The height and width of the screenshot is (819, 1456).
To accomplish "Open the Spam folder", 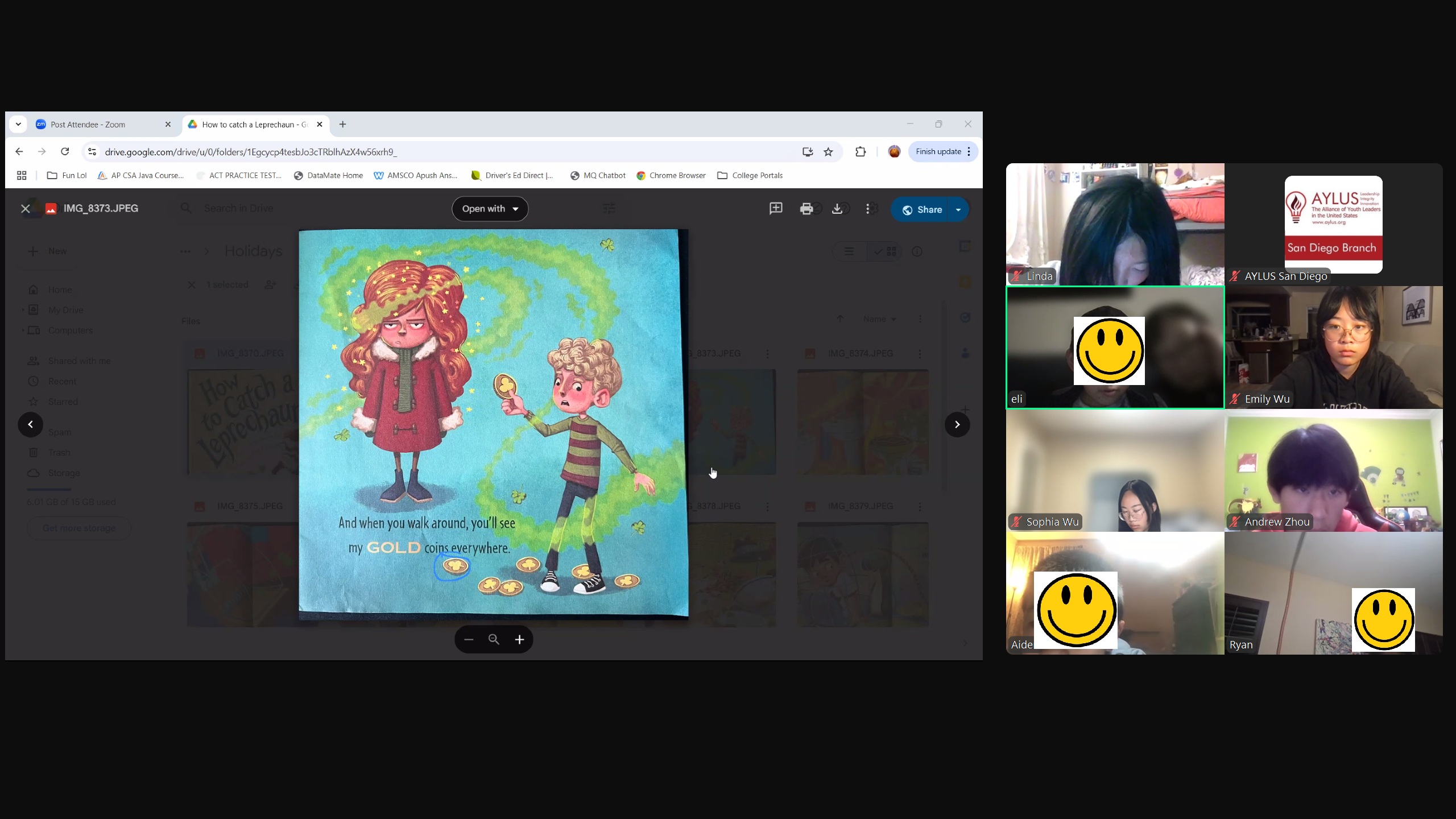I will click(x=50, y=432).
